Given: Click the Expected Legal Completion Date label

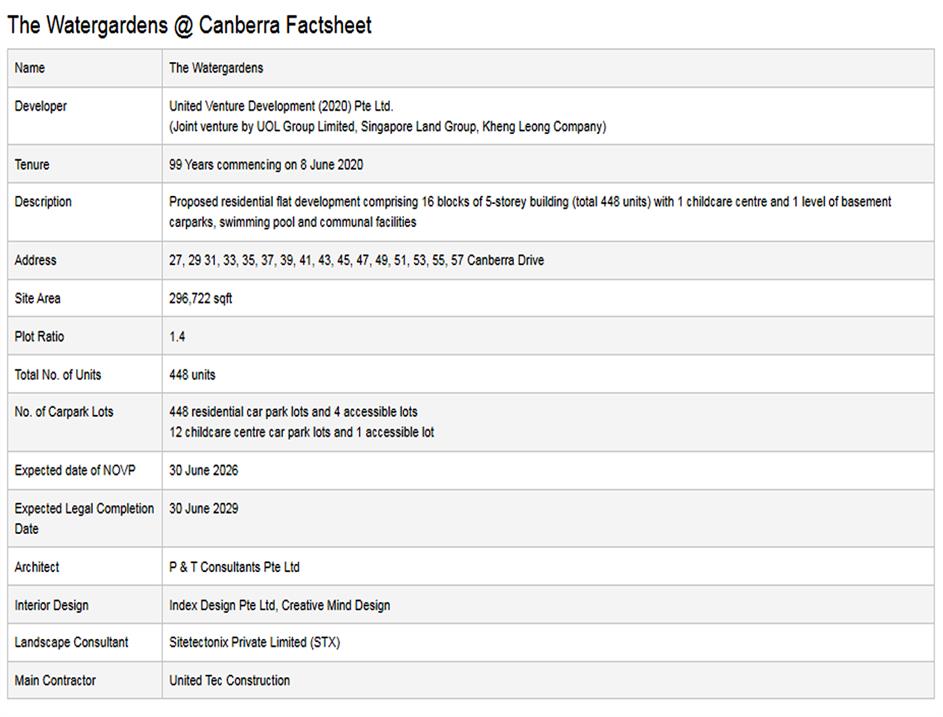Looking at the screenshot, I should [x=84, y=518].
